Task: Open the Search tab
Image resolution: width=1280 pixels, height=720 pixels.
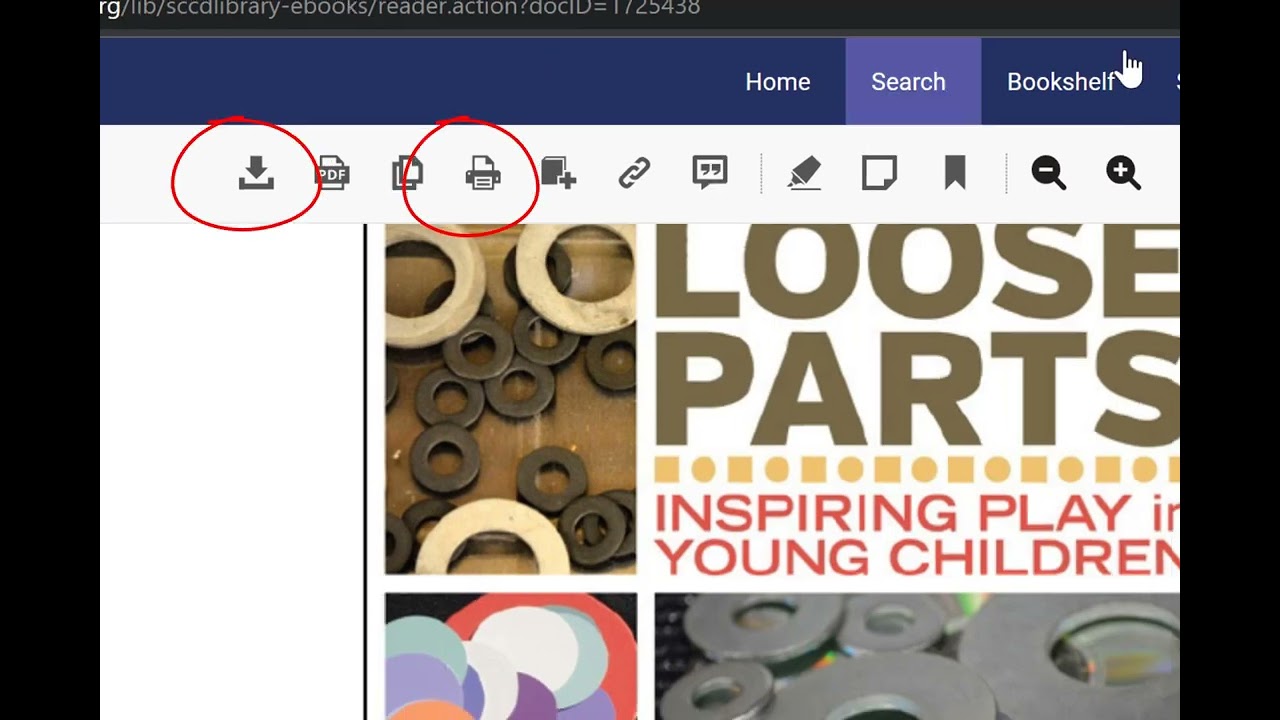Action: coord(912,82)
